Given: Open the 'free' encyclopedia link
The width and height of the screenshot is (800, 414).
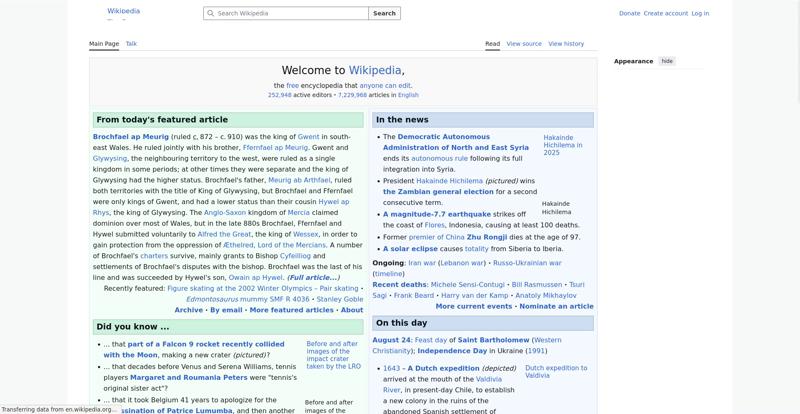Looking at the screenshot, I should coord(292,86).
